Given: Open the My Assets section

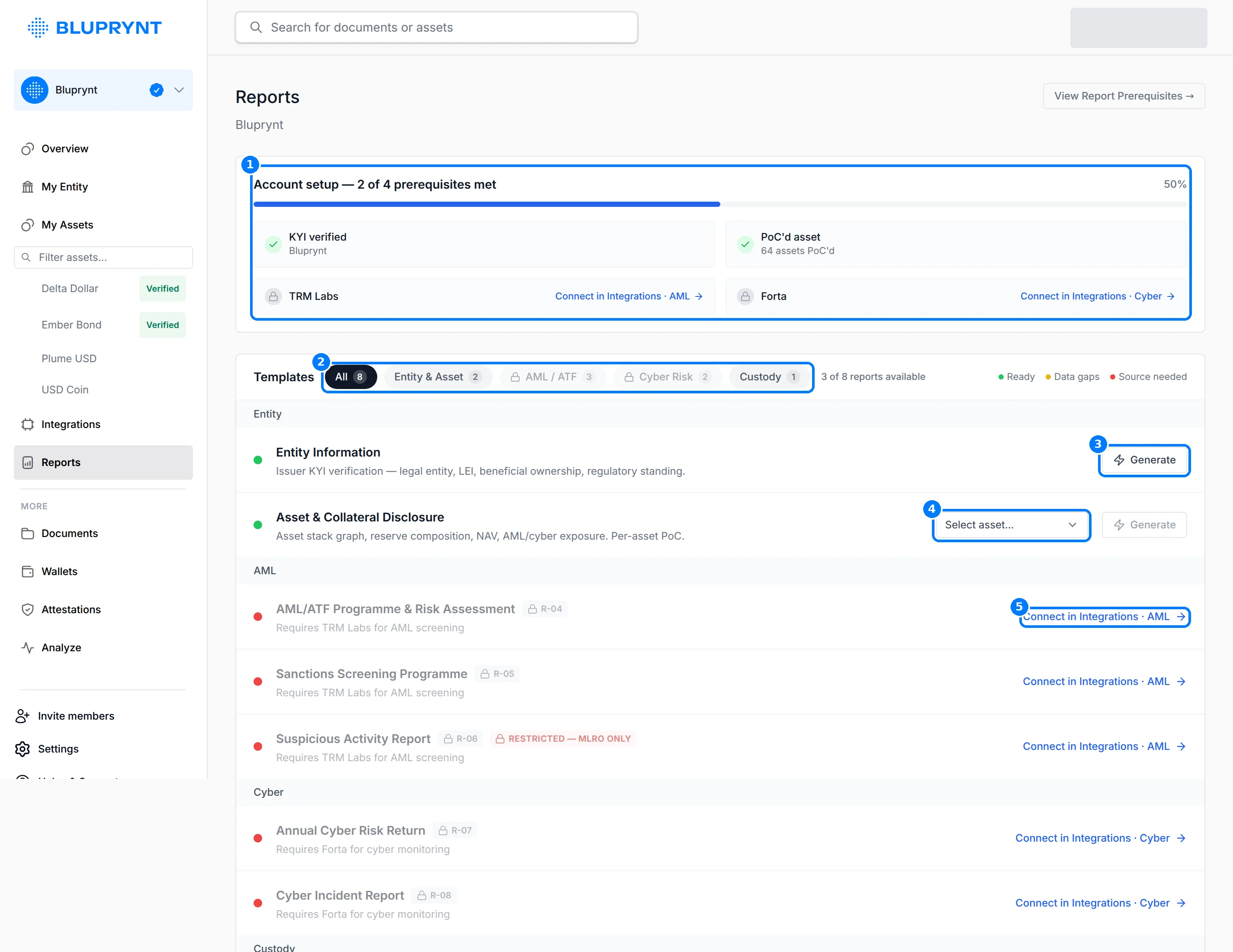Looking at the screenshot, I should pyautogui.click(x=103, y=225).
